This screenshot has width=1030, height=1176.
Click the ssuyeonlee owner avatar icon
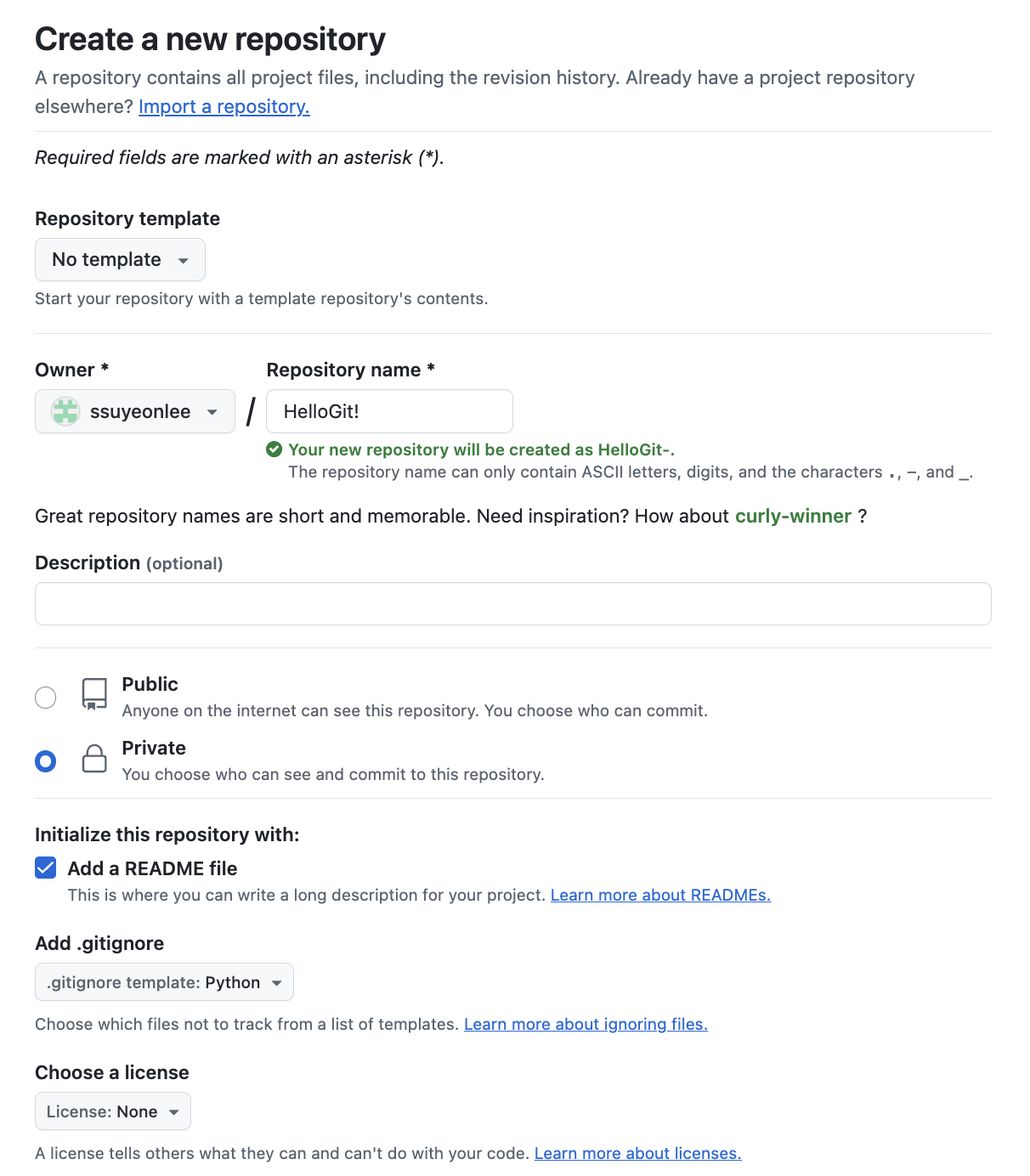pos(65,411)
